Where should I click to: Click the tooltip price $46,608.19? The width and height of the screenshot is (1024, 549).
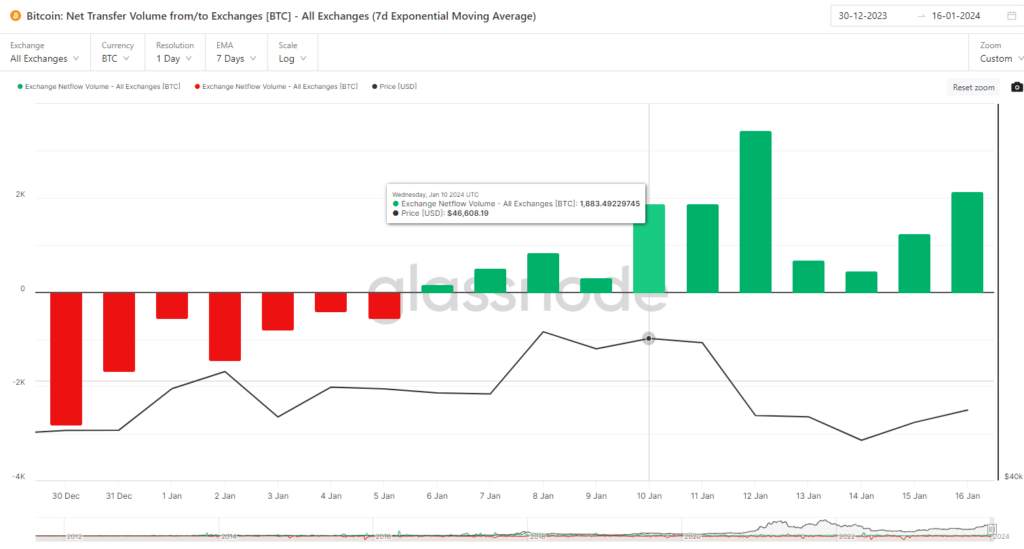click(468, 213)
